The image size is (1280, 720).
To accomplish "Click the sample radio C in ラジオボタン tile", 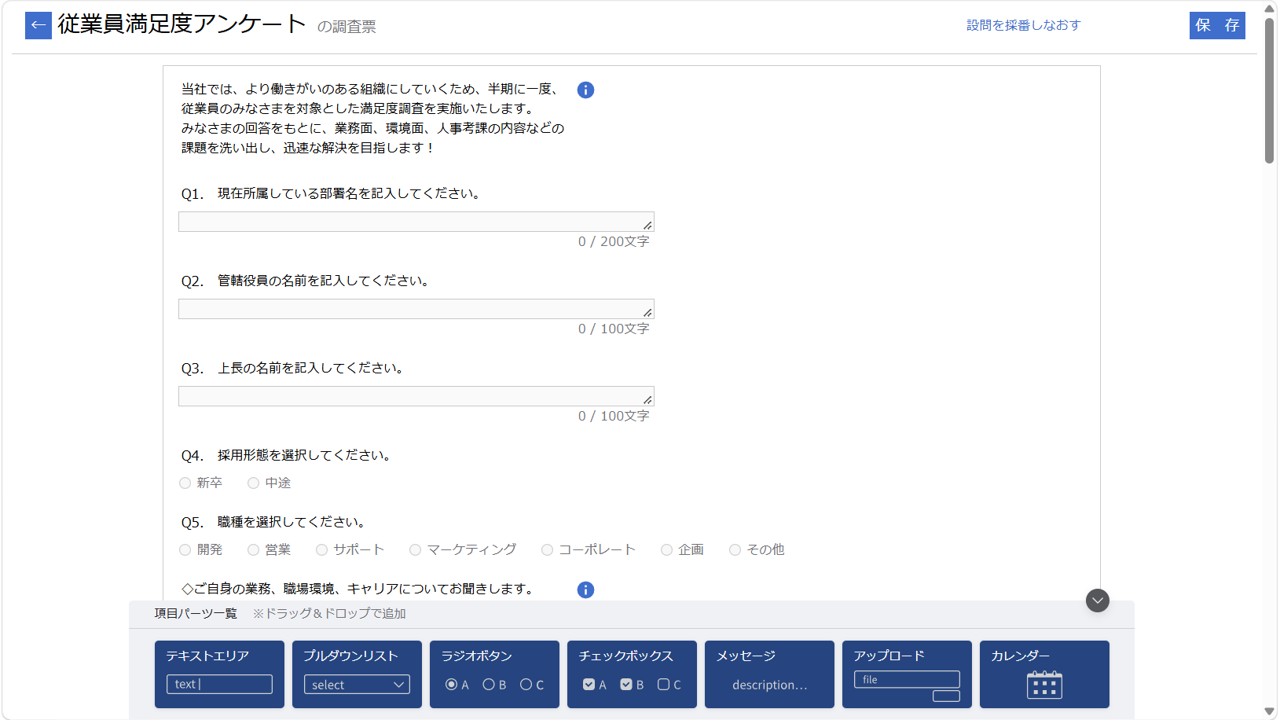I will [x=526, y=685].
